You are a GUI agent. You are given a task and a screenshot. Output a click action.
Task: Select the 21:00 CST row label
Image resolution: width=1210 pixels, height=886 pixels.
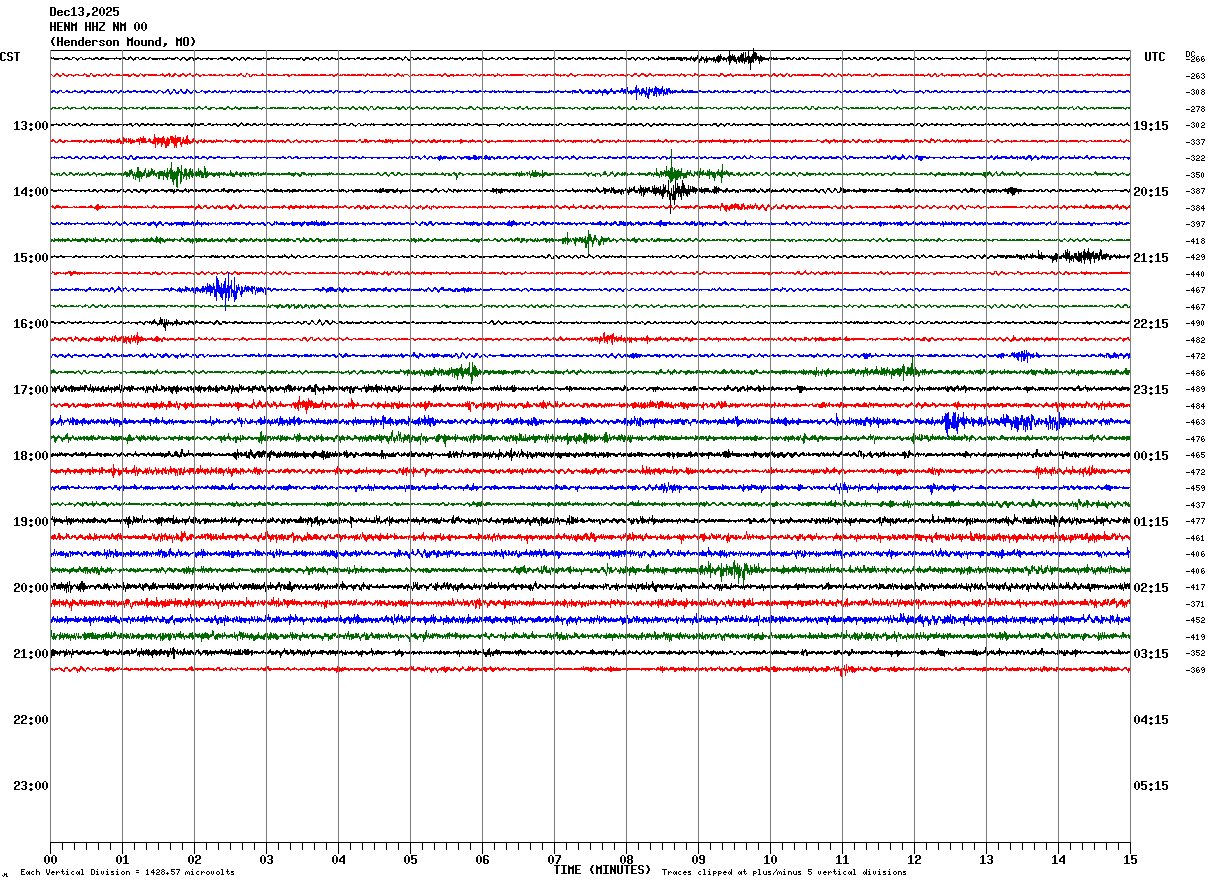tap(30, 654)
